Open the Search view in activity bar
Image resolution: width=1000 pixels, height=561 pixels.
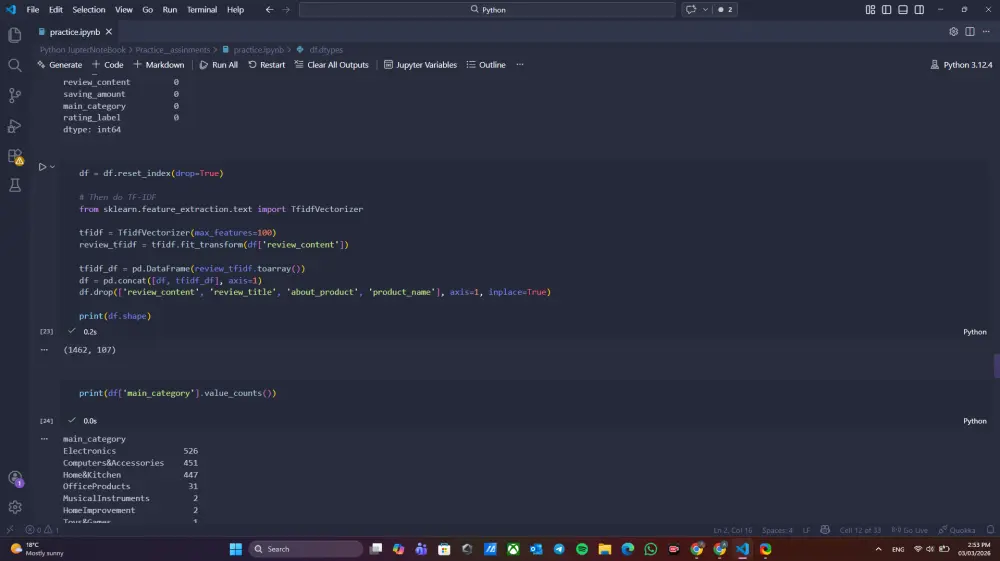click(x=15, y=65)
